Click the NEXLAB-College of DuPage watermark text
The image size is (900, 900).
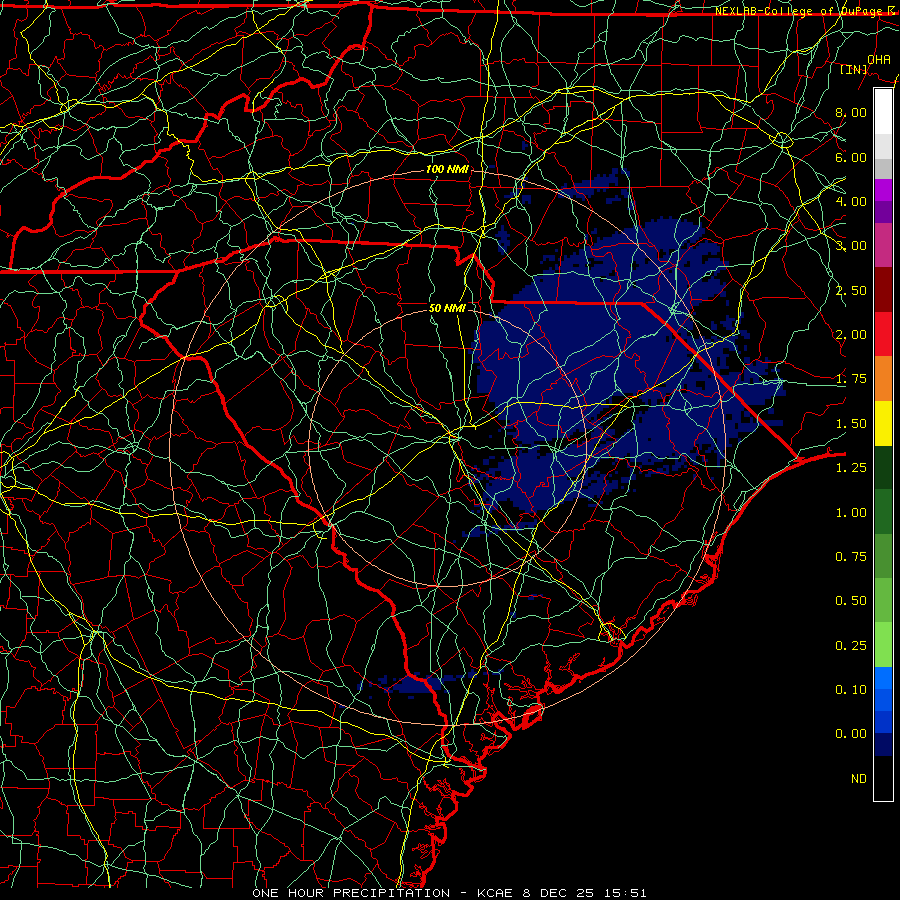[x=804, y=11]
